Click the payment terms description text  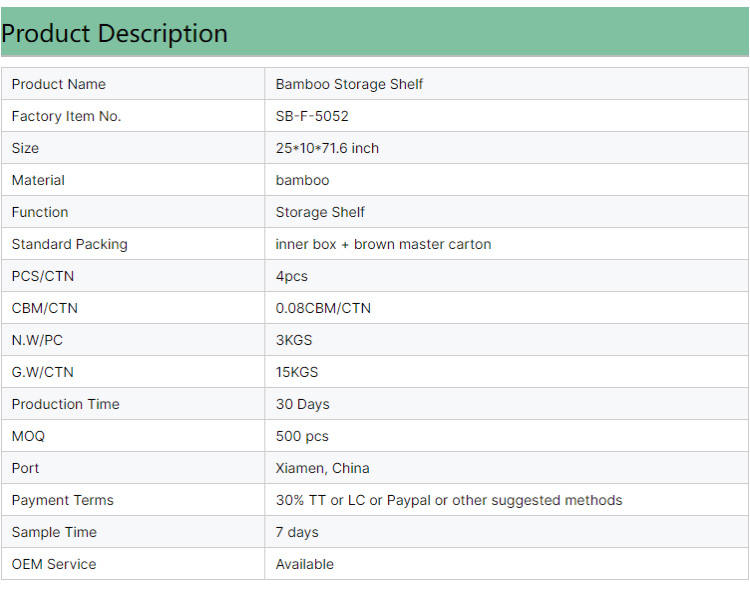click(449, 500)
